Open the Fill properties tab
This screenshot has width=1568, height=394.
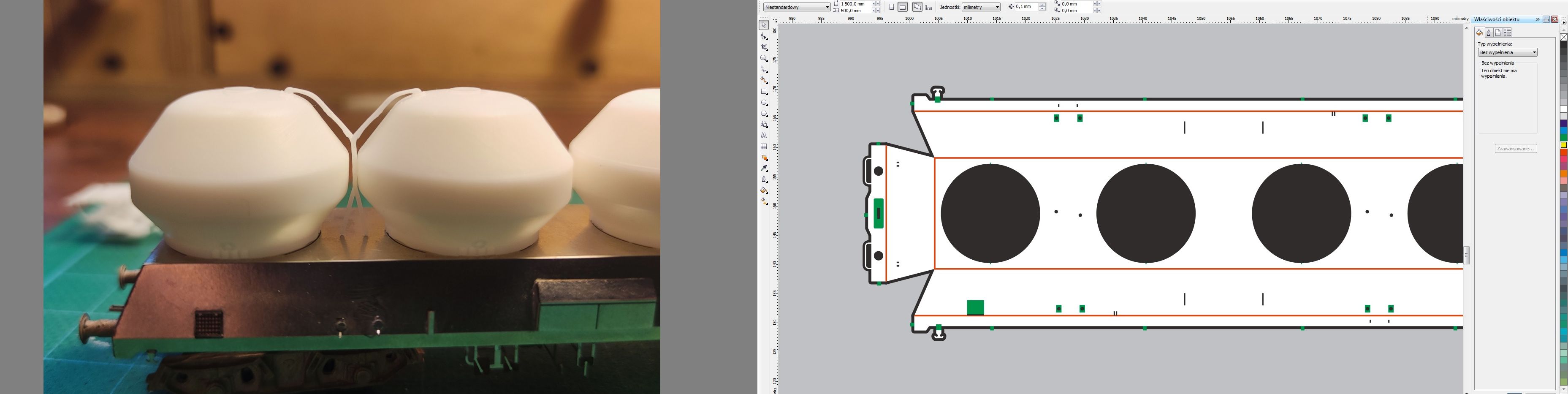[x=1480, y=33]
